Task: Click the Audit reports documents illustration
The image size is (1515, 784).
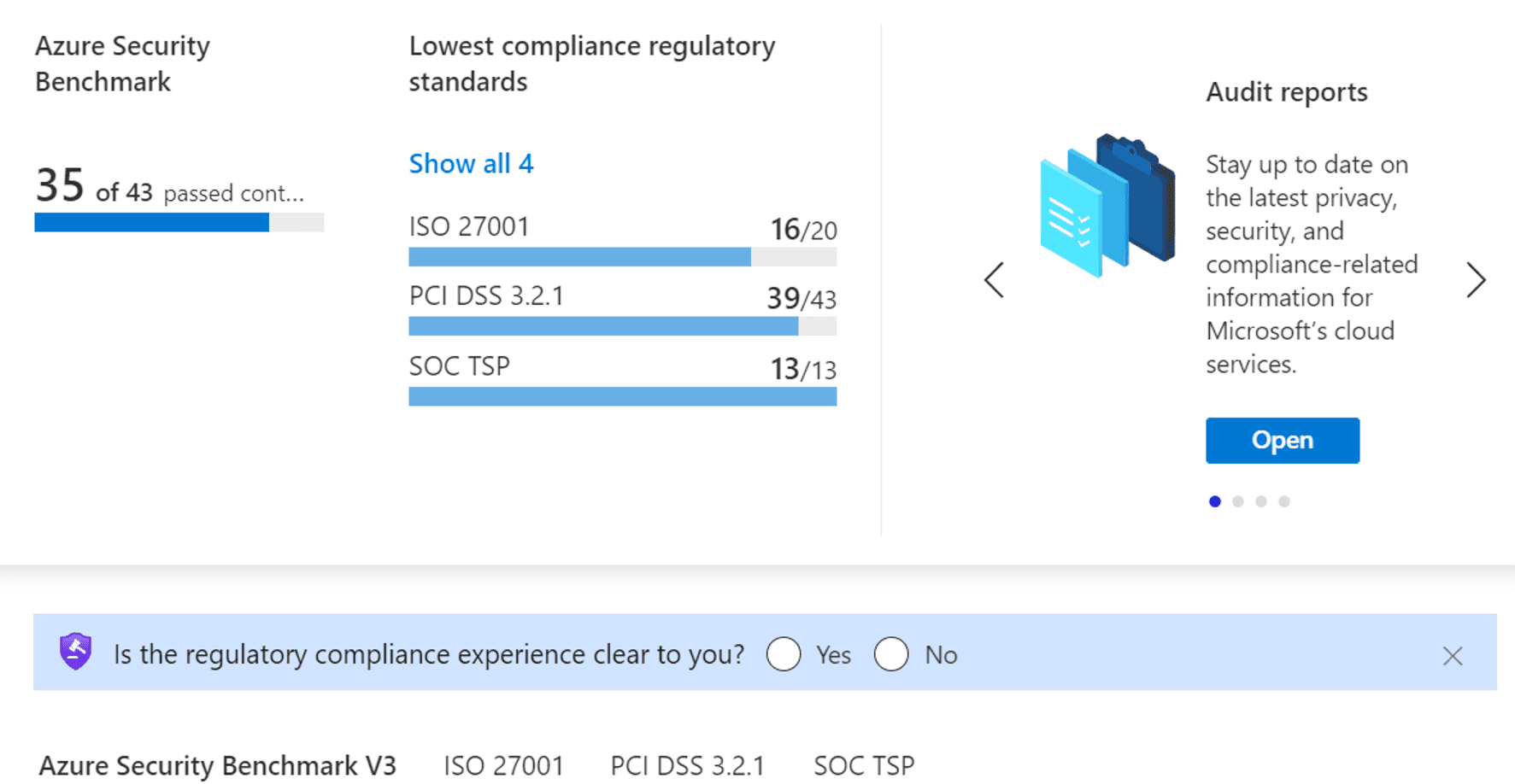Action: pos(1107,206)
